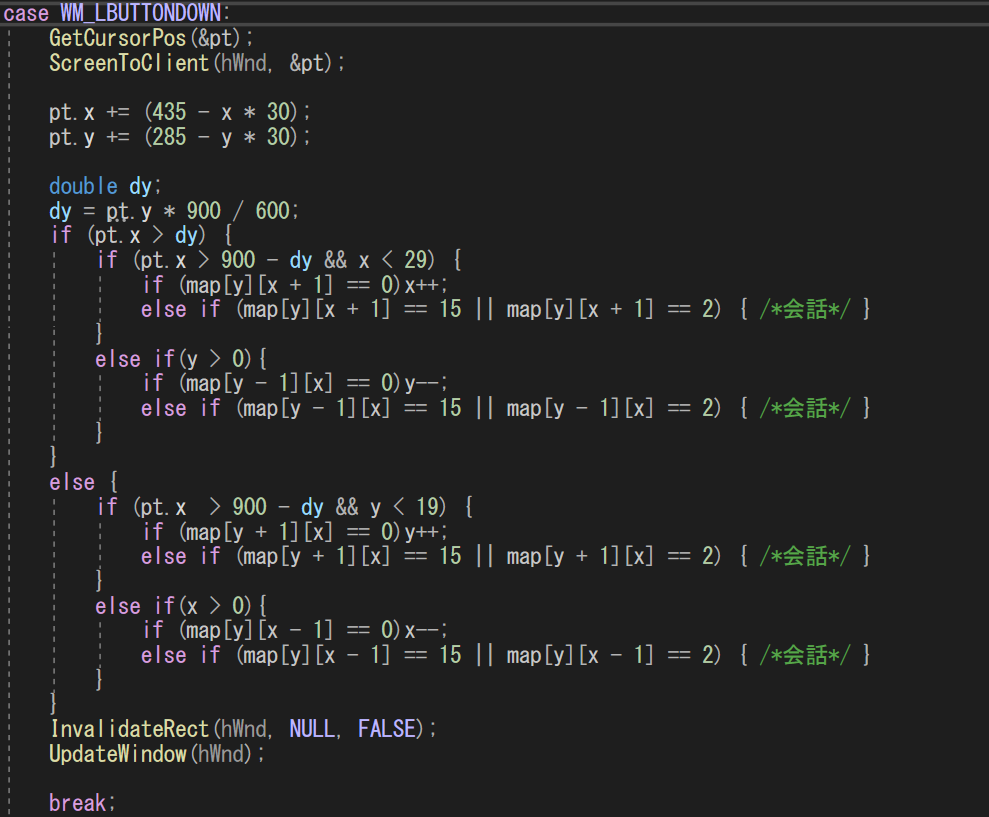Screen dimensions: 989x817
Task: Click 'map[y][x + 1] == 0' condition
Action: tap(290, 285)
